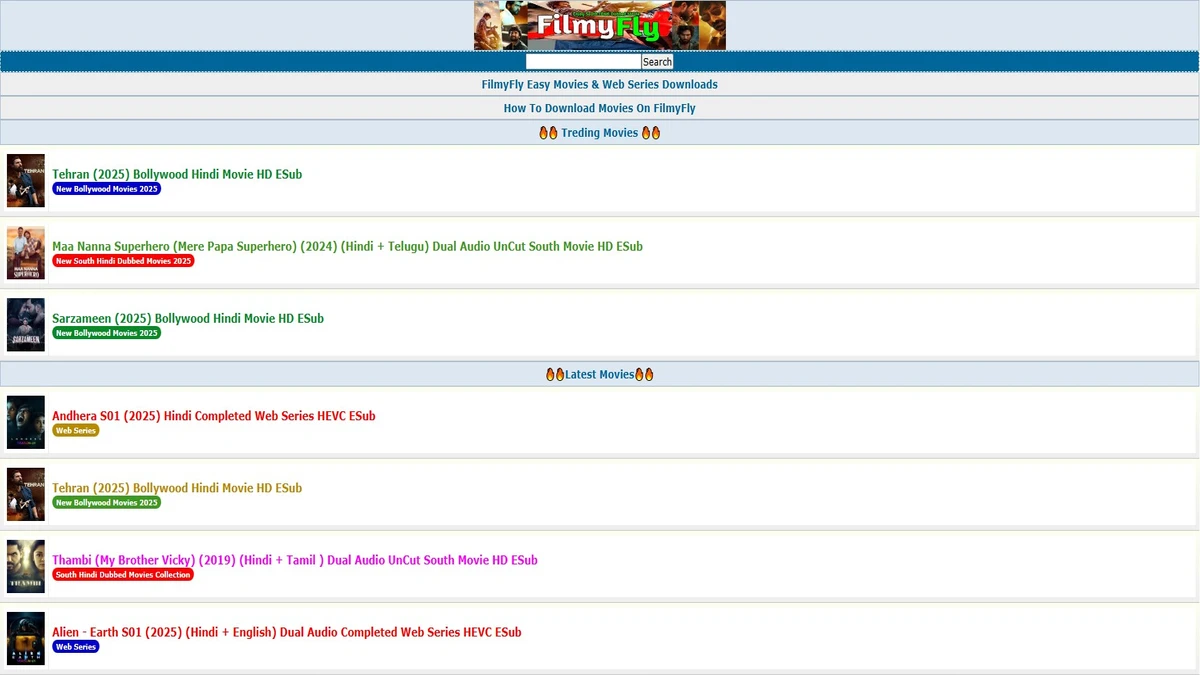
Task: Open FilmyFly Easy Movies & Web Series Downloads
Action: pos(599,85)
